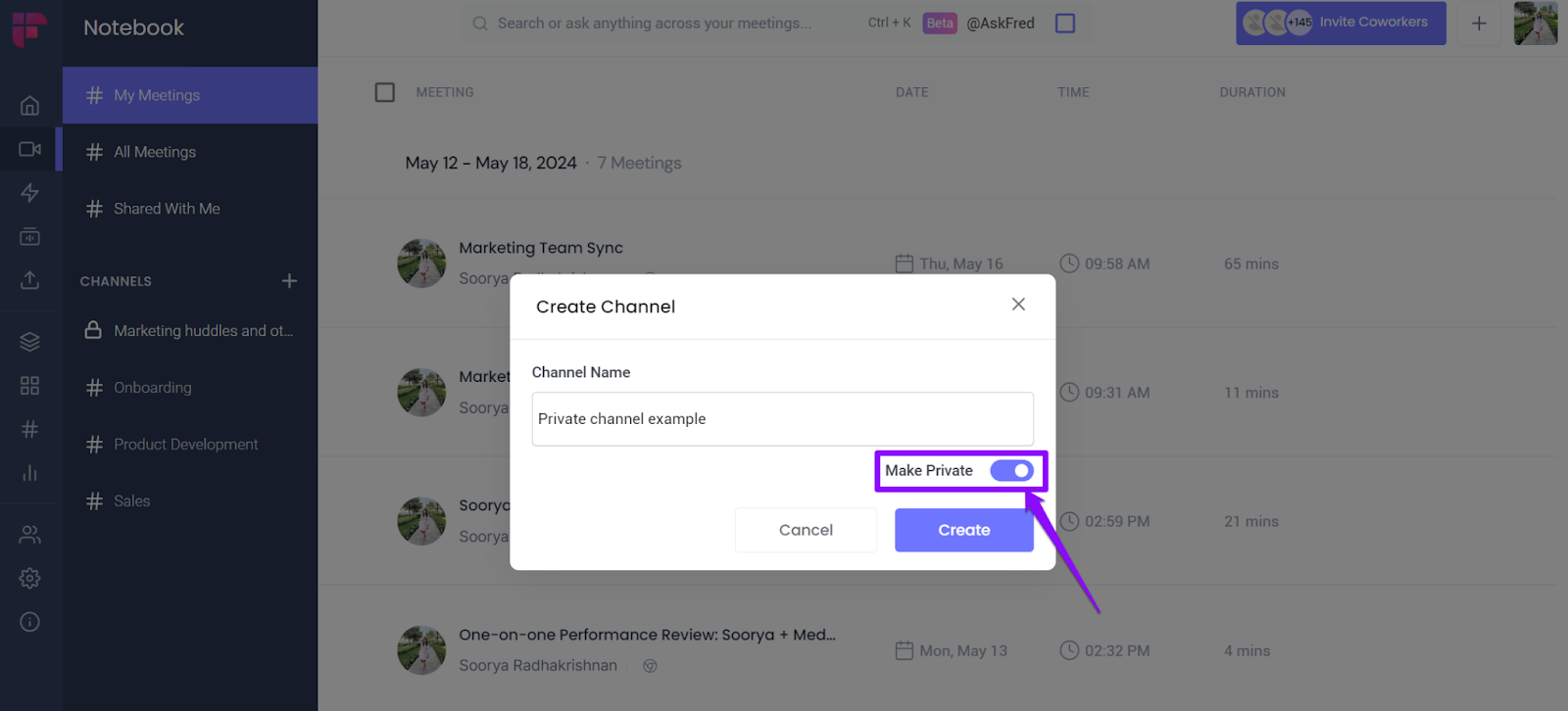Click the Create button
1568x711 pixels.
963,530
